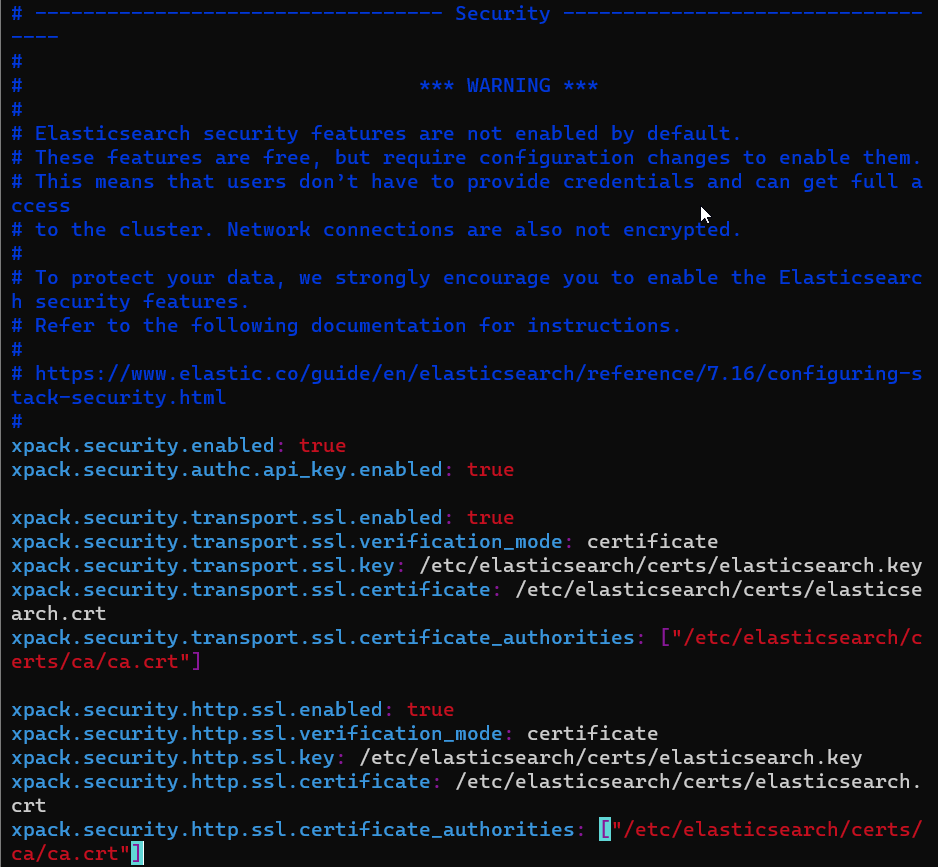
Task: Click the "Security" section header word
Action: tap(502, 14)
